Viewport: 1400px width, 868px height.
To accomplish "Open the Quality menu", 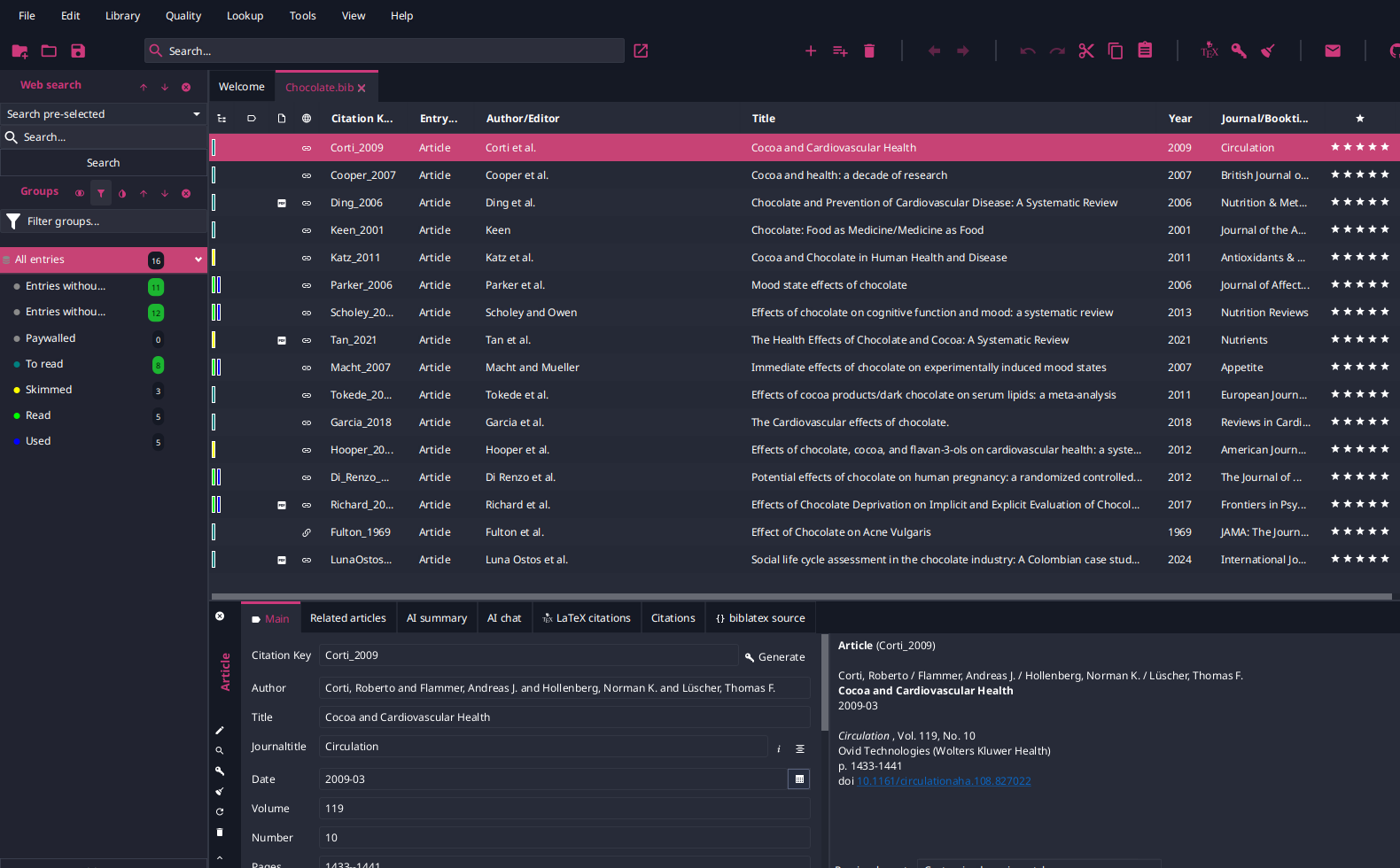I will pyautogui.click(x=183, y=16).
